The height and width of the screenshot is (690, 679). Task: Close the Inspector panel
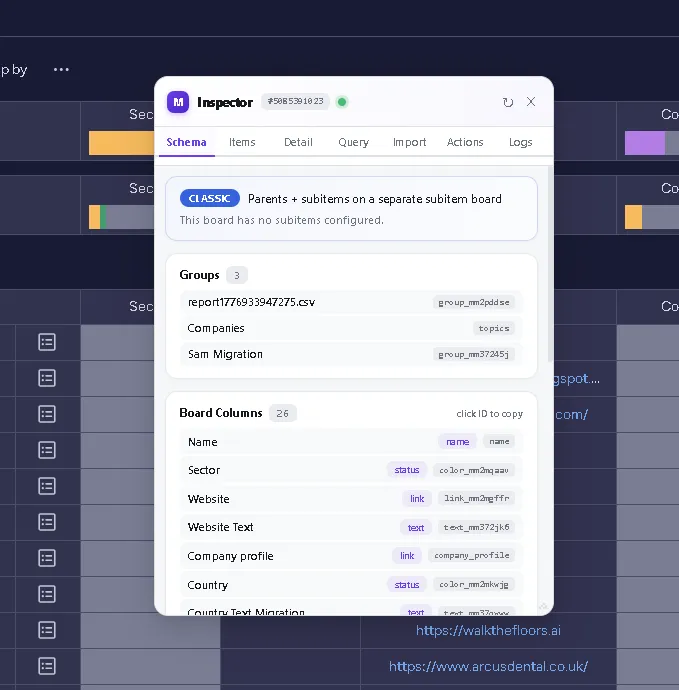click(x=531, y=102)
